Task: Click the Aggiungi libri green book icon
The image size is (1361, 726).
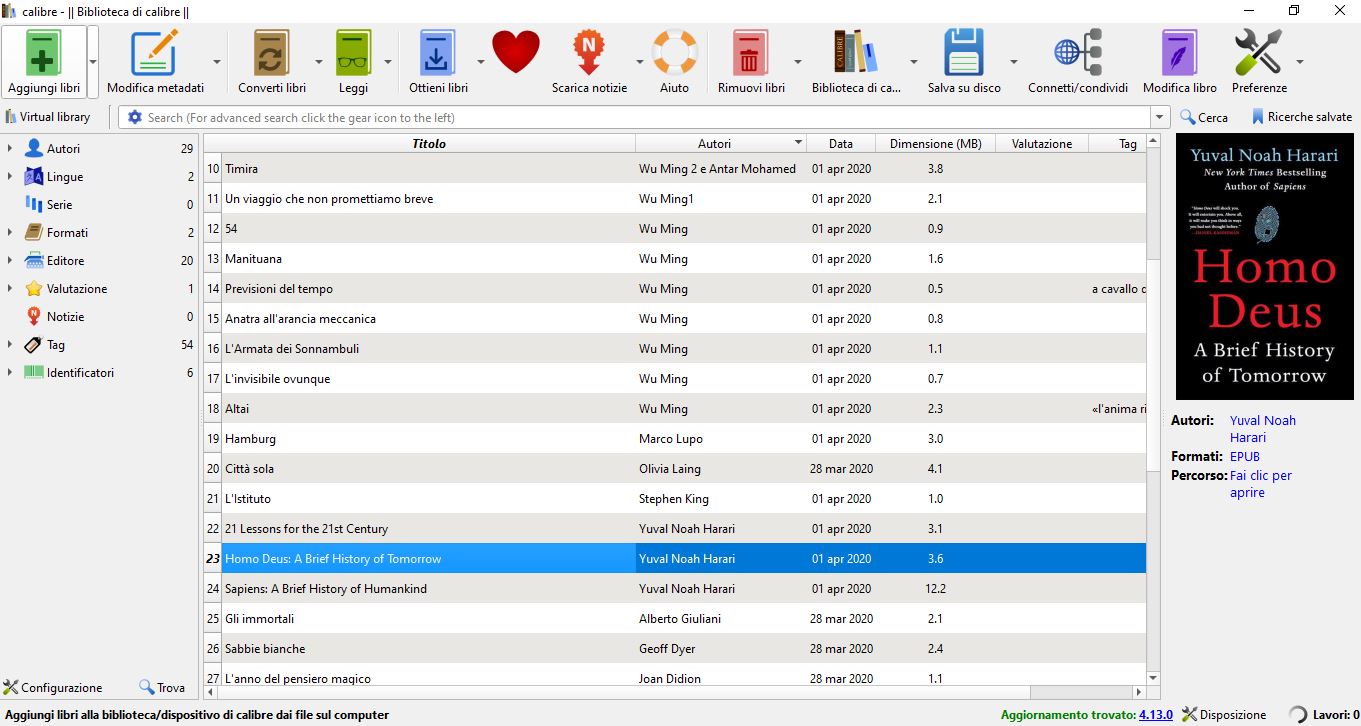Action: 43,52
